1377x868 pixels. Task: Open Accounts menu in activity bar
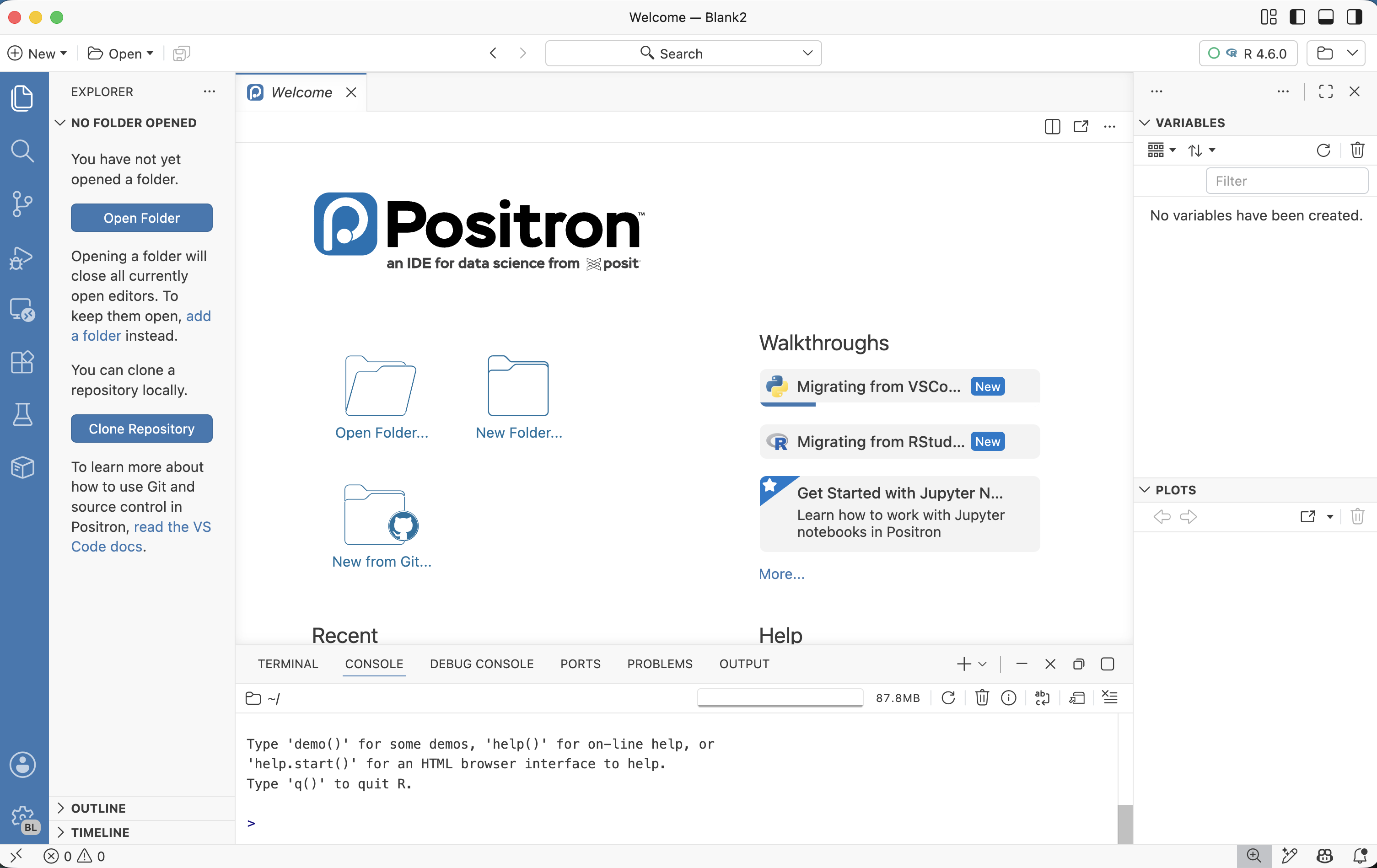tap(22, 765)
